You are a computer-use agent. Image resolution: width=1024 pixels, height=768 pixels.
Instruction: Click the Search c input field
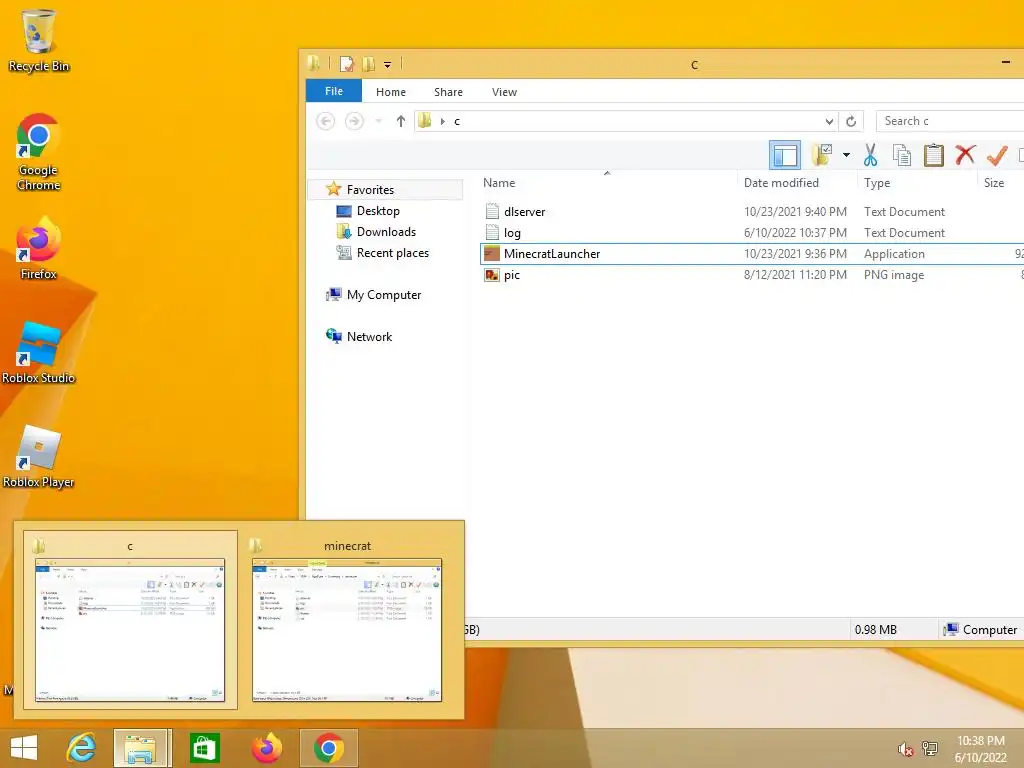pyautogui.click(x=950, y=121)
